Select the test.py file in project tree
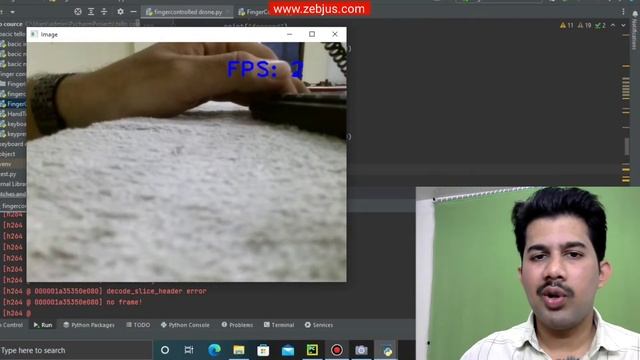 pos(8,174)
